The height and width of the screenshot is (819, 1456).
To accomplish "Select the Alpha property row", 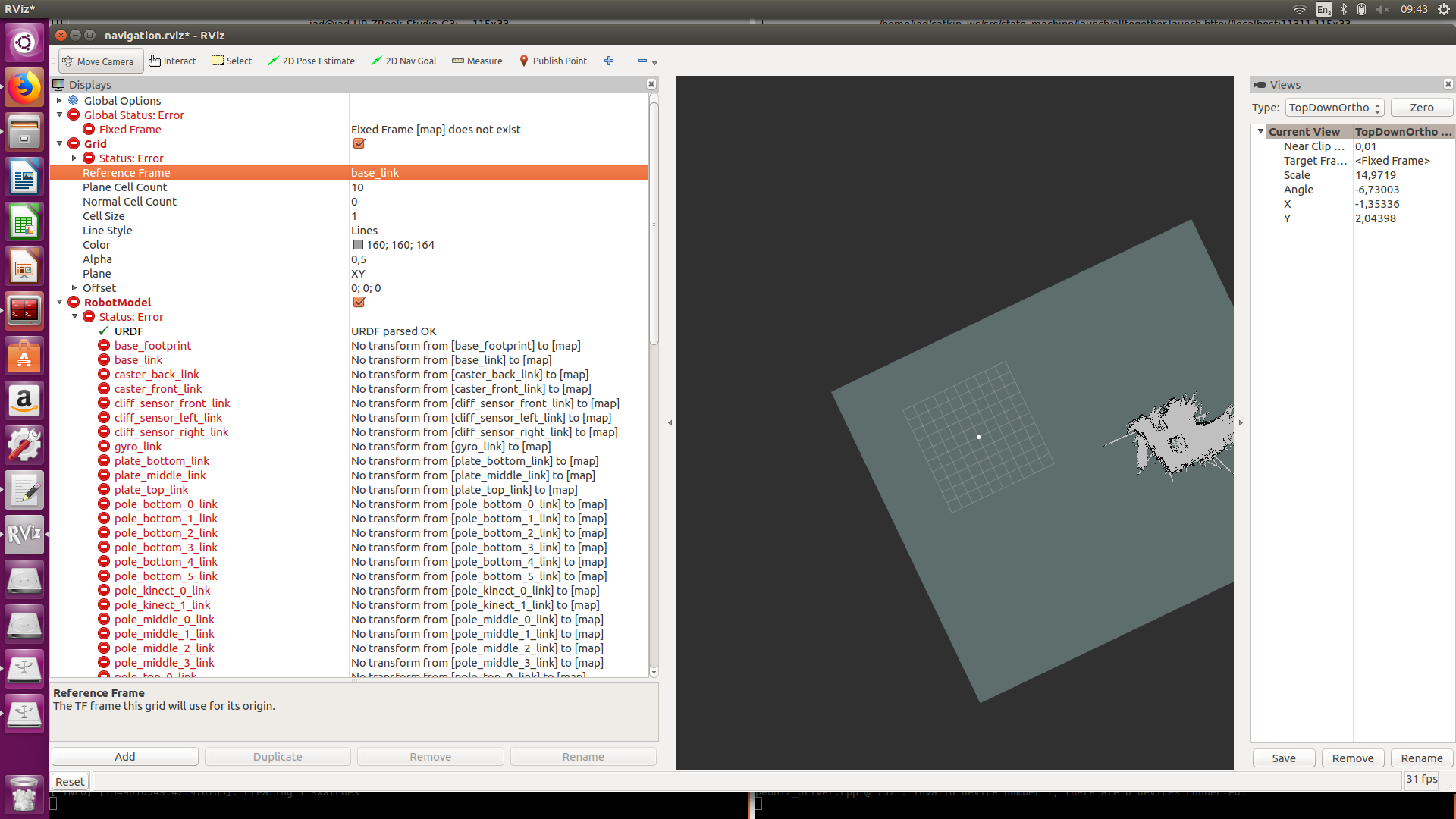I will tap(349, 259).
